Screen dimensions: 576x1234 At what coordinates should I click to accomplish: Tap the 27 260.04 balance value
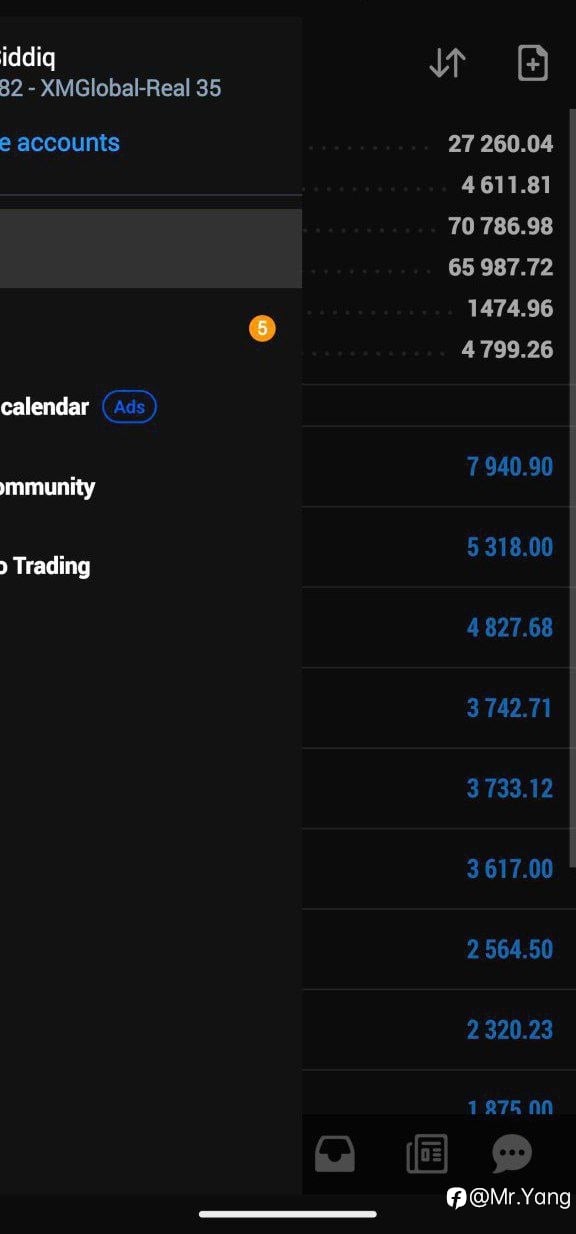click(500, 144)
